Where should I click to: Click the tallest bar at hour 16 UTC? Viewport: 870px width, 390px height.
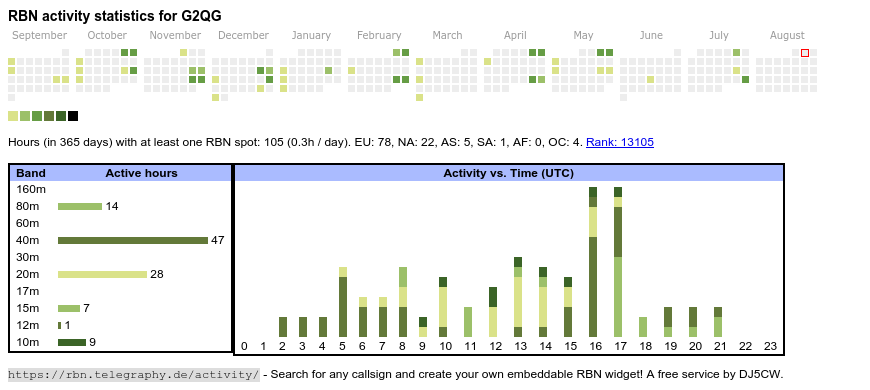point(593,262)
